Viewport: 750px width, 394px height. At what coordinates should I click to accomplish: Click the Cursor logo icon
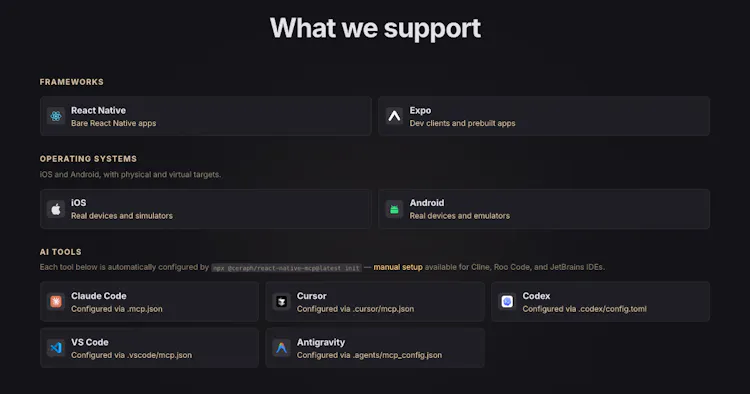pos(282,302)
